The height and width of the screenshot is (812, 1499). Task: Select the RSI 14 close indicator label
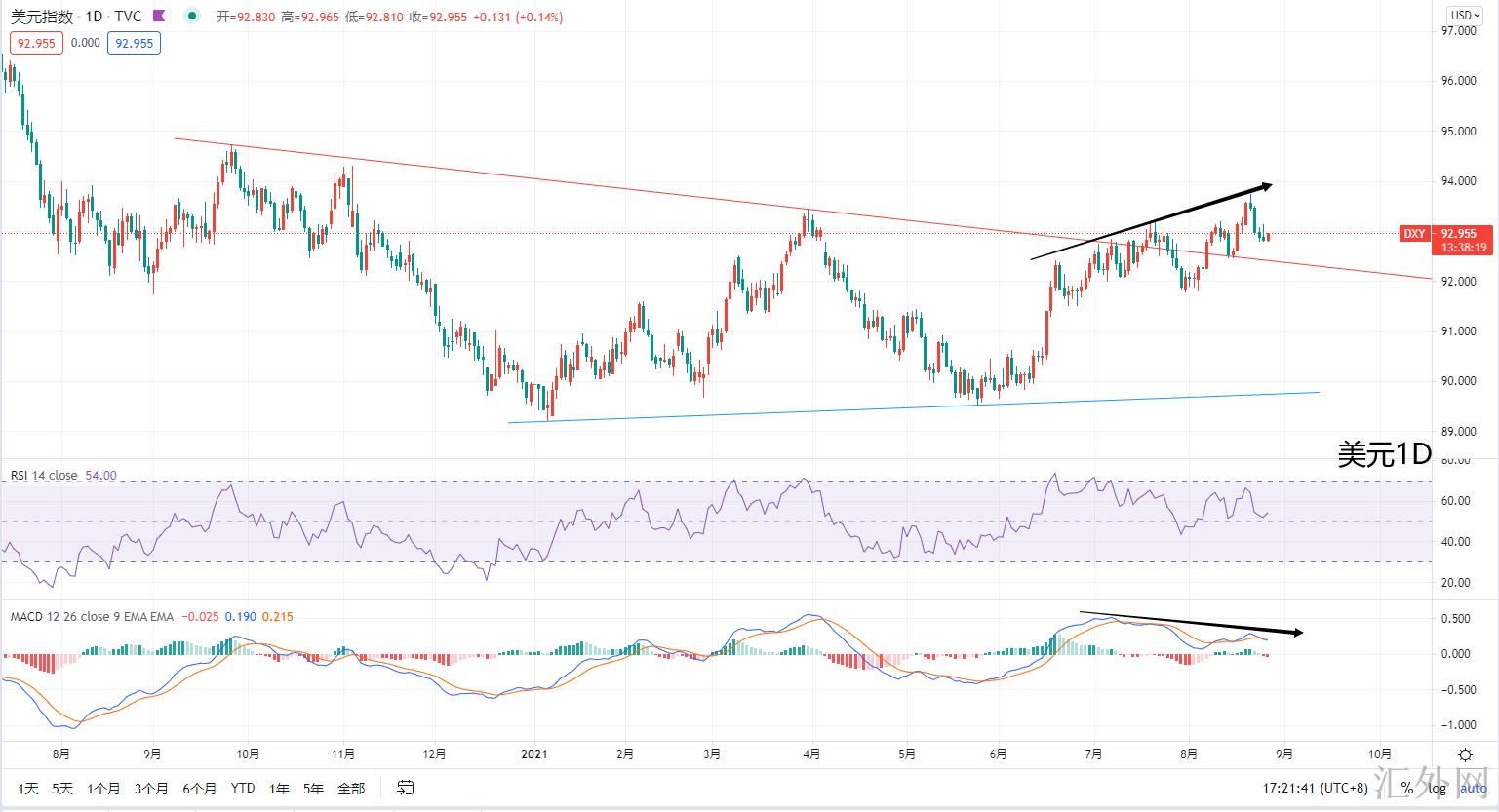(44, 476)
